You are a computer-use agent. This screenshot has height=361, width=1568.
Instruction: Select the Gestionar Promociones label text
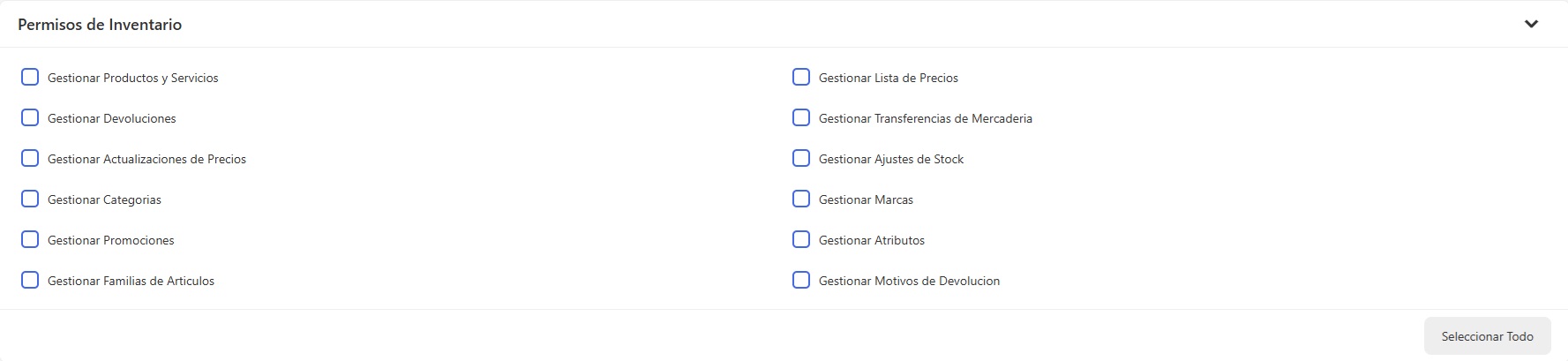(x=111, y=241)
